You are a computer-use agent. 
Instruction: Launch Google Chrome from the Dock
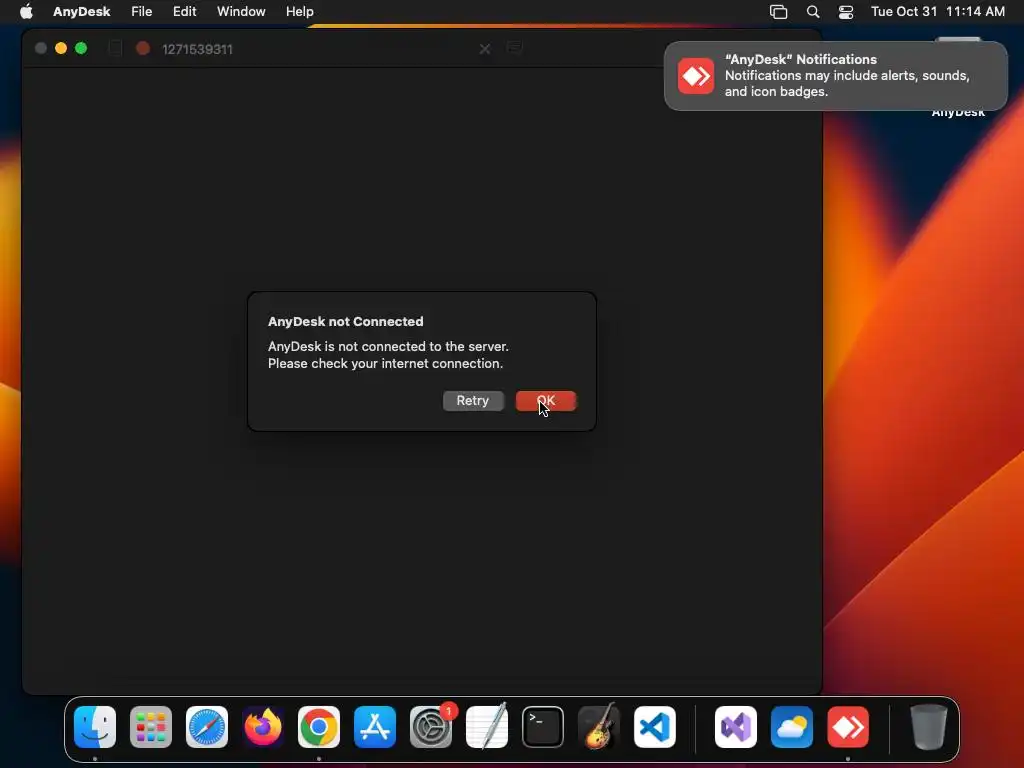coord(319,727)
